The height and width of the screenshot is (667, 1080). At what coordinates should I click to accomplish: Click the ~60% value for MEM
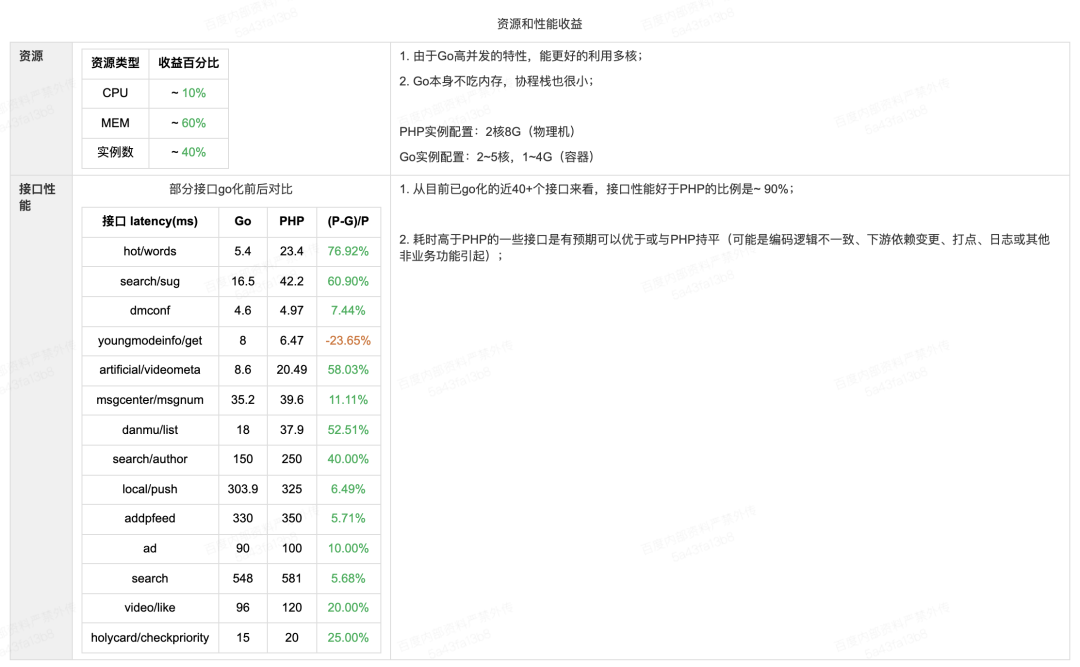tap(189, 123)
